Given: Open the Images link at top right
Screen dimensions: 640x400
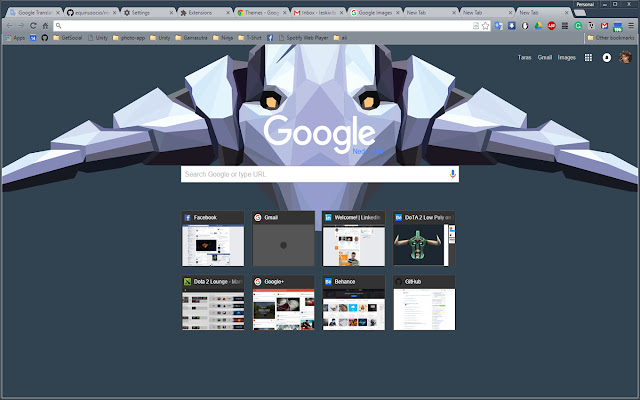Looking at the screenshot, I should [x=567, y=58].
